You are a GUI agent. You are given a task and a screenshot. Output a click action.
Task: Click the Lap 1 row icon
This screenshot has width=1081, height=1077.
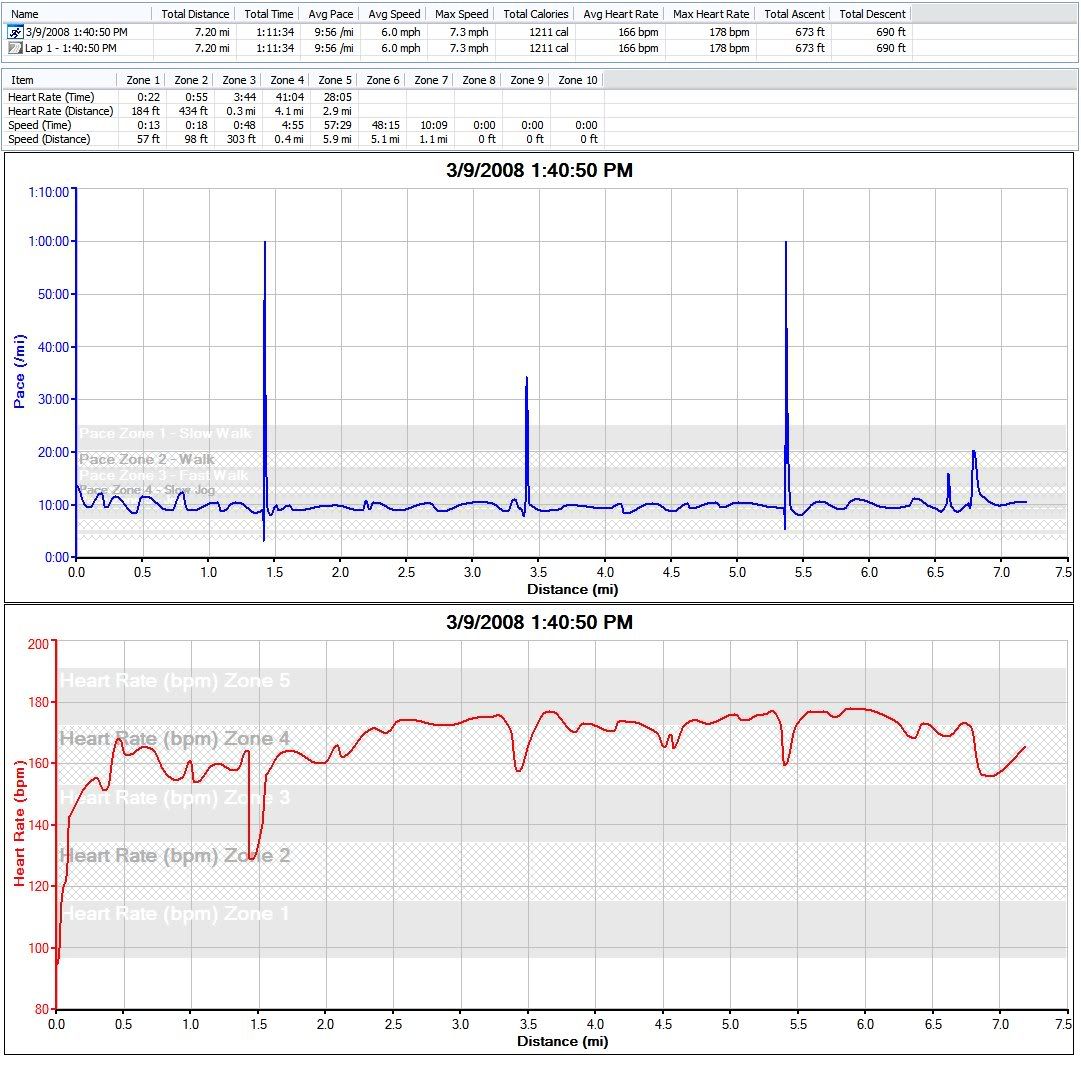[x=15, y=47]
